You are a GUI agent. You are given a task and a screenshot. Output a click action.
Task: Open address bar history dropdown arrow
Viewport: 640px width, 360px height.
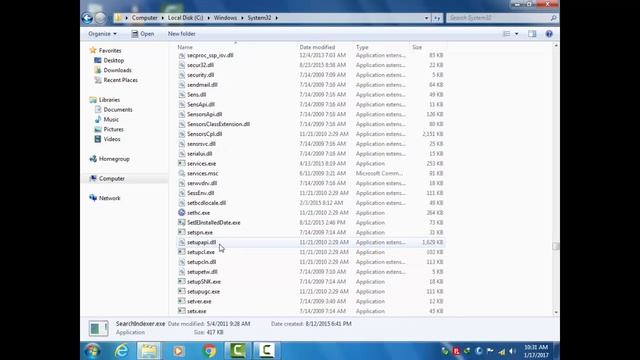click(x=427, y=18)
